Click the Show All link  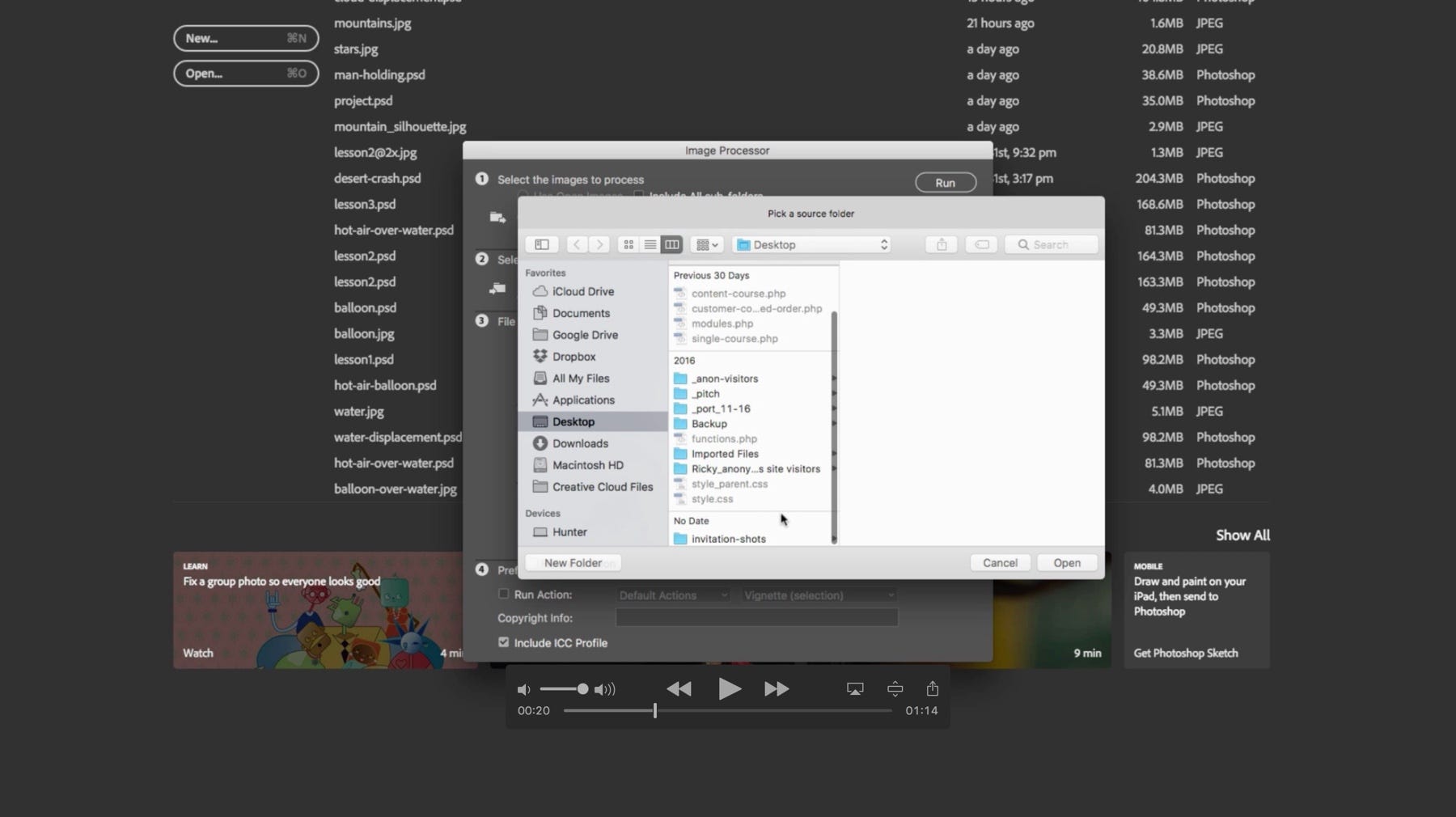(x=1242, y=535)
